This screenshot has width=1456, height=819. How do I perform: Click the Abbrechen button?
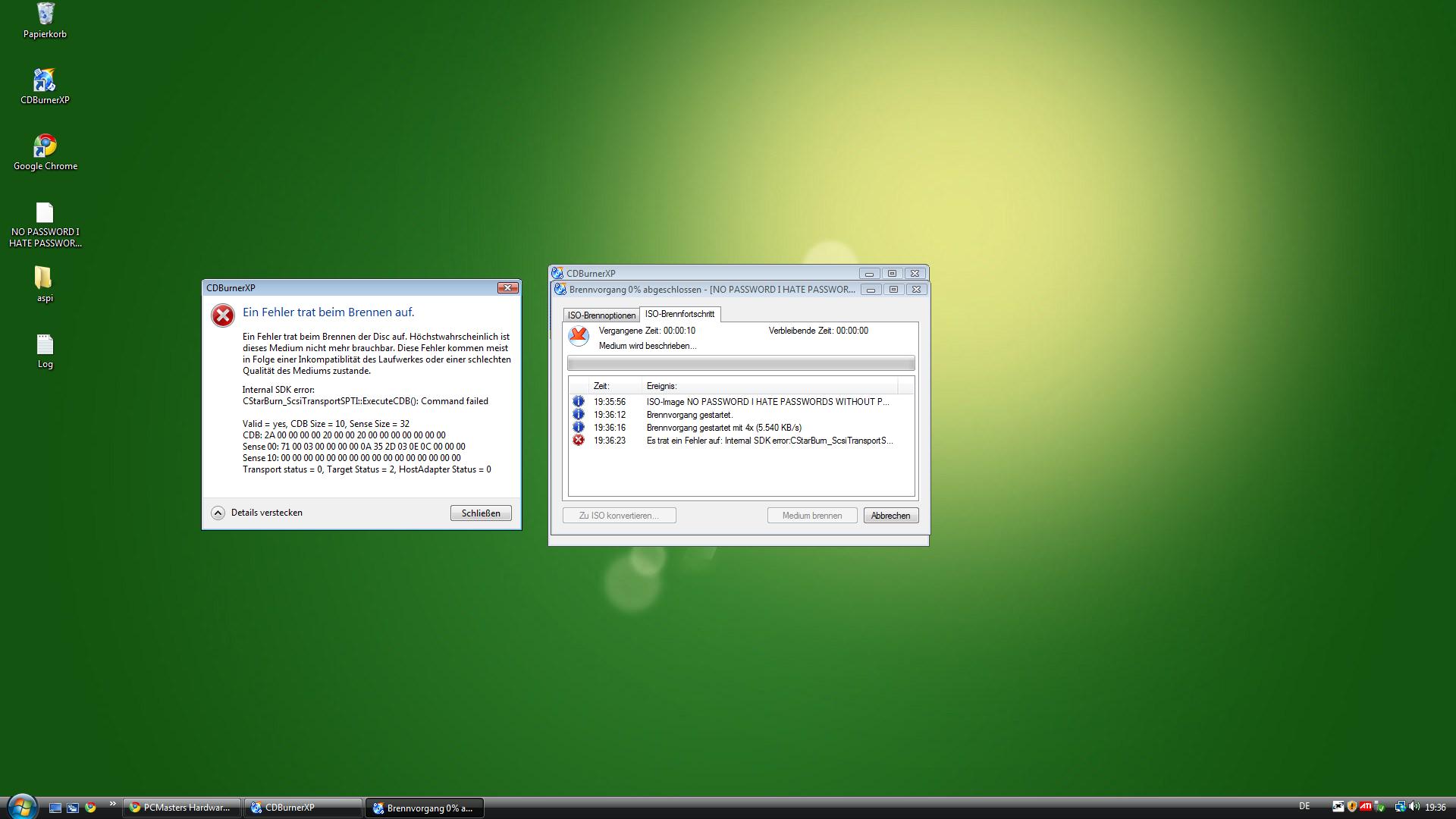coord(891,516)
